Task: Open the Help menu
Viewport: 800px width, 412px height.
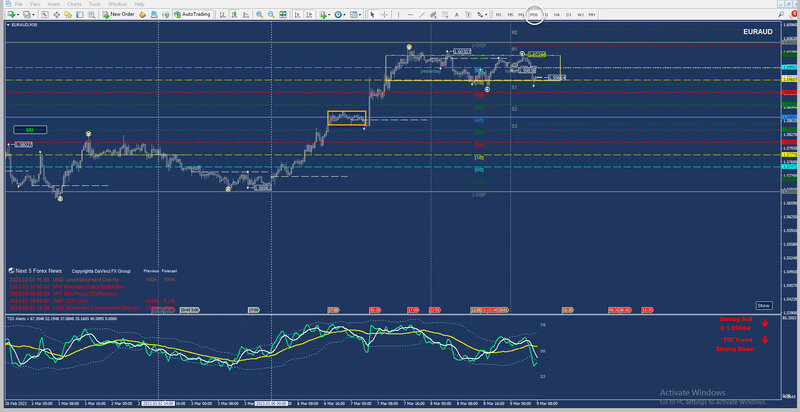Action: pyautogui.click(x=139, y=4)
